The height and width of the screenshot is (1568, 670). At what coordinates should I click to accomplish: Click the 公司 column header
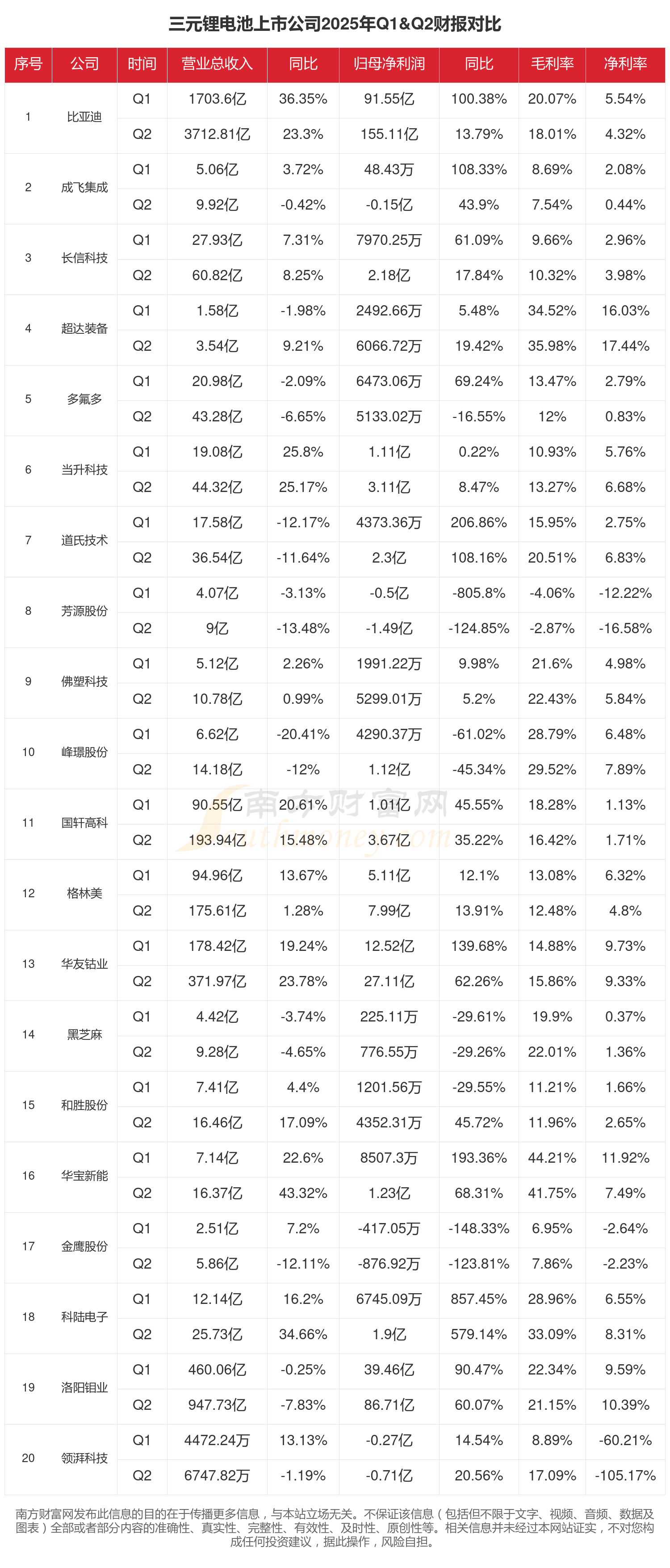pos(84,64)
